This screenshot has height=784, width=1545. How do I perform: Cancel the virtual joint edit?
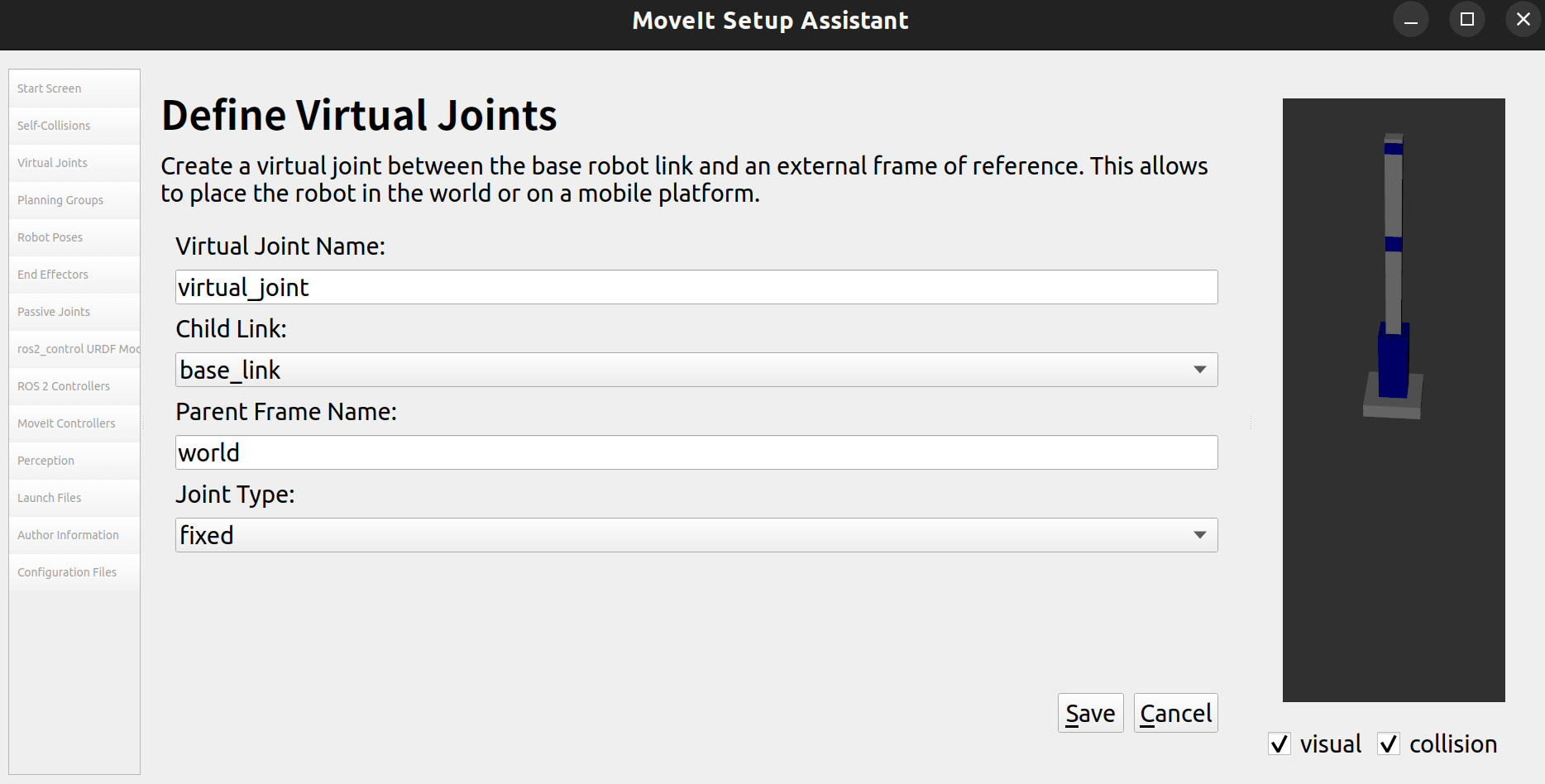1175,713
